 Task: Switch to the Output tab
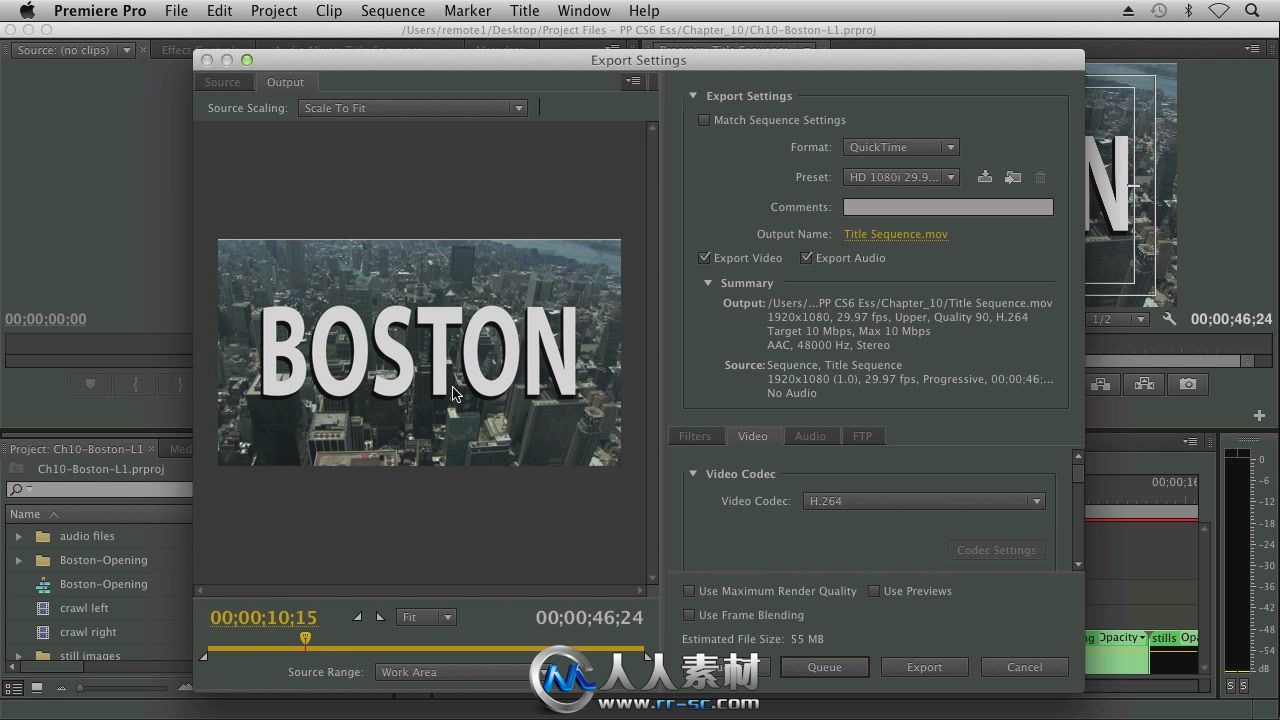tap(285, 82)
